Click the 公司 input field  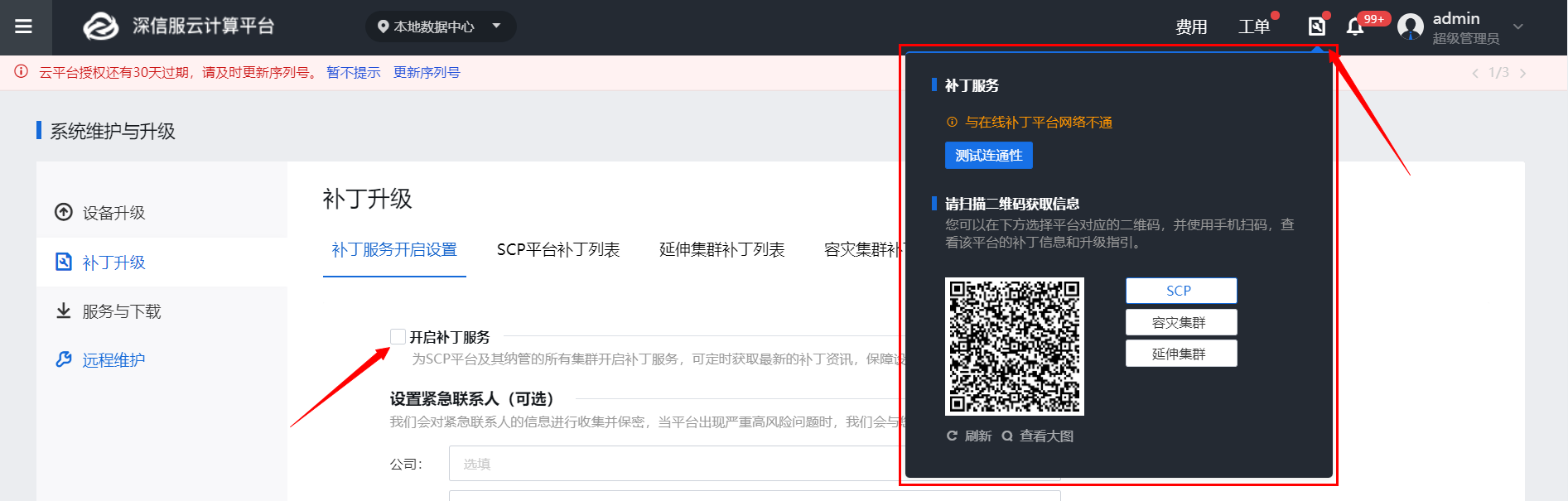(x=755, y=464)
